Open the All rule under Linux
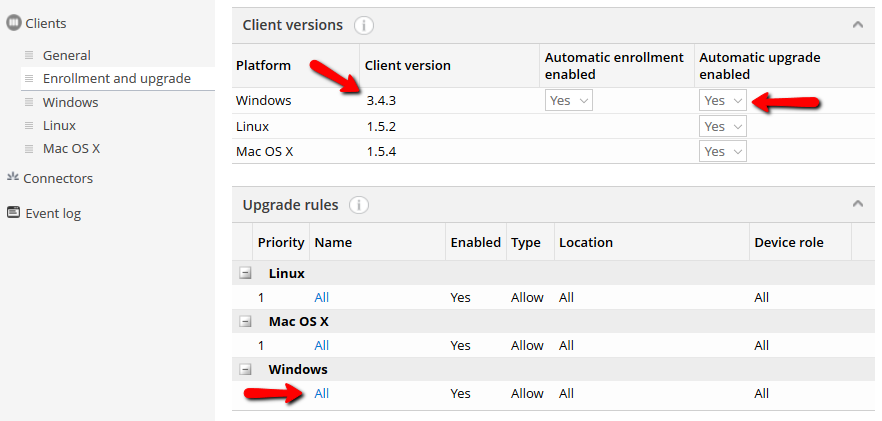This screenshot has height=421, width=882. click(321, 297)
